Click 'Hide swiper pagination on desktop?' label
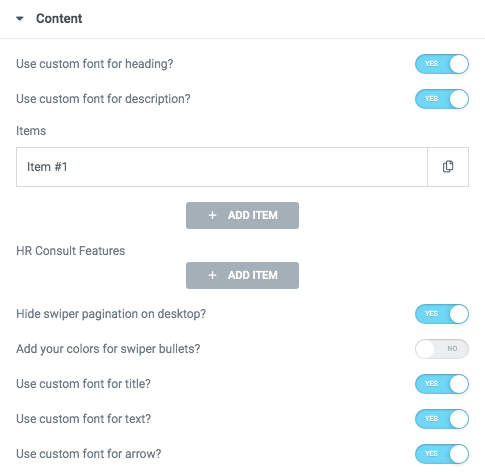 [111, 314]
